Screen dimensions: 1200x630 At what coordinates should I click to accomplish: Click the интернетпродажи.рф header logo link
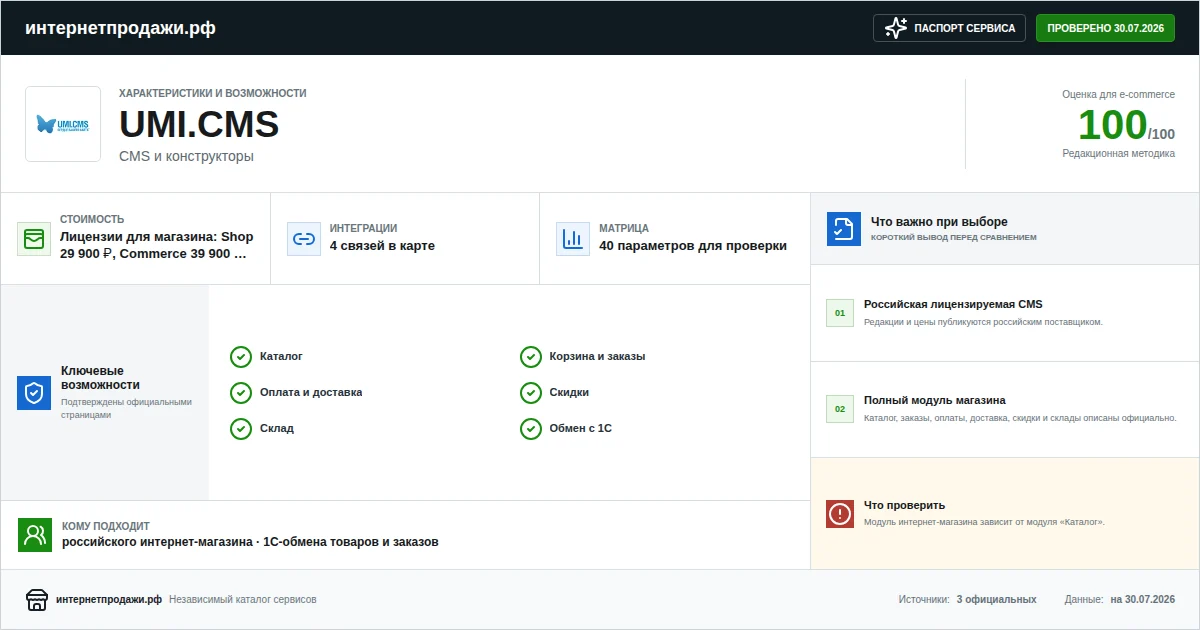120,28
